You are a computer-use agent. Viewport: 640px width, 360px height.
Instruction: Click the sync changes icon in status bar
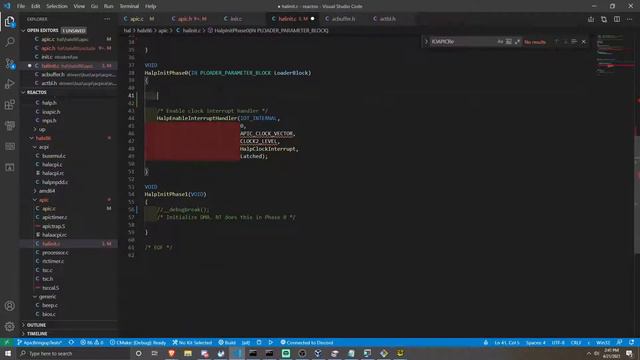(x=71, y=342)
